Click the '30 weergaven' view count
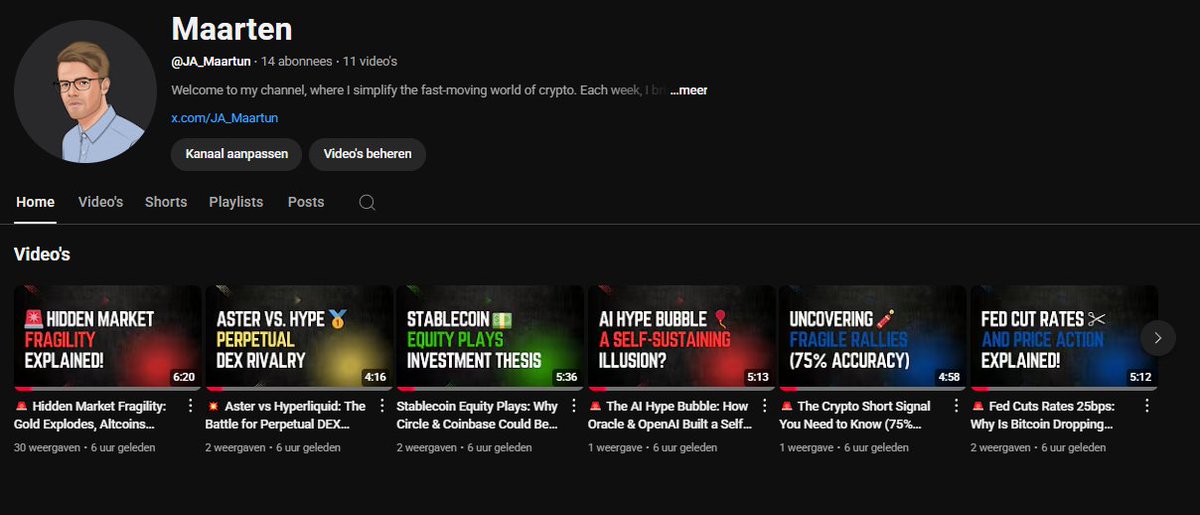1200x515 pixels. [x=46, y=447]
